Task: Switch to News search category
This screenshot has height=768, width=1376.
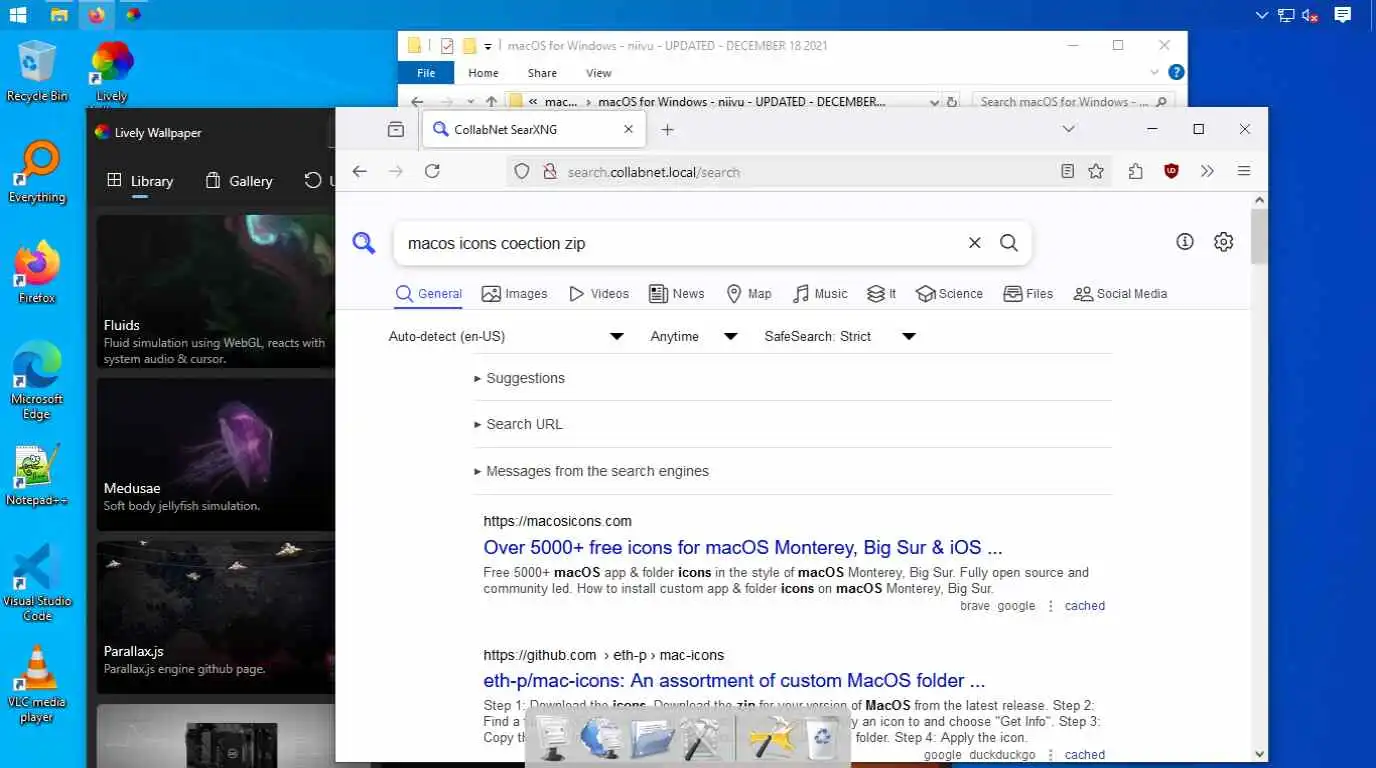Action: [x=677, y=294]
